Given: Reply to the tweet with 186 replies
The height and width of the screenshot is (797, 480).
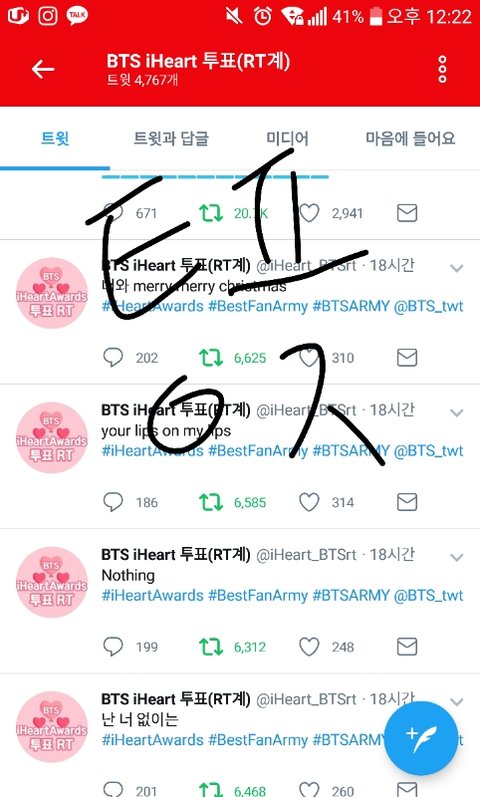Looking at the screenshot, I should point(113,502).
